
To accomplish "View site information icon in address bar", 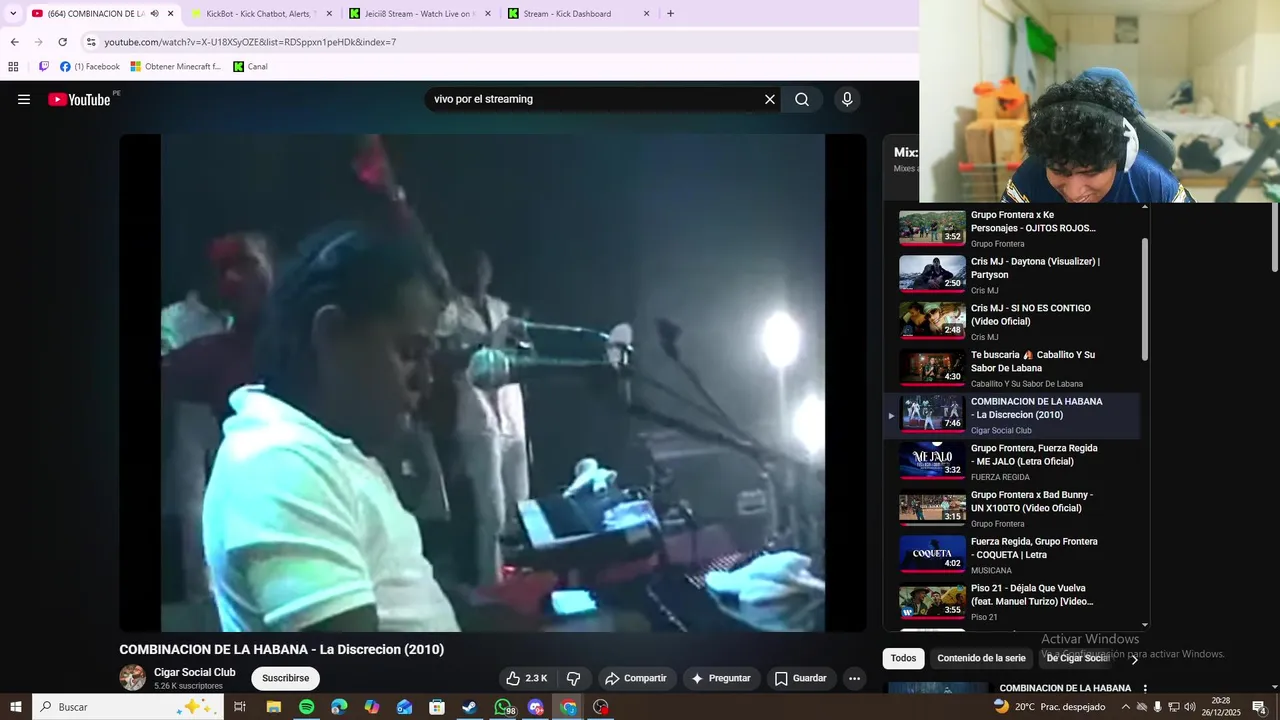I will (91, 42).
